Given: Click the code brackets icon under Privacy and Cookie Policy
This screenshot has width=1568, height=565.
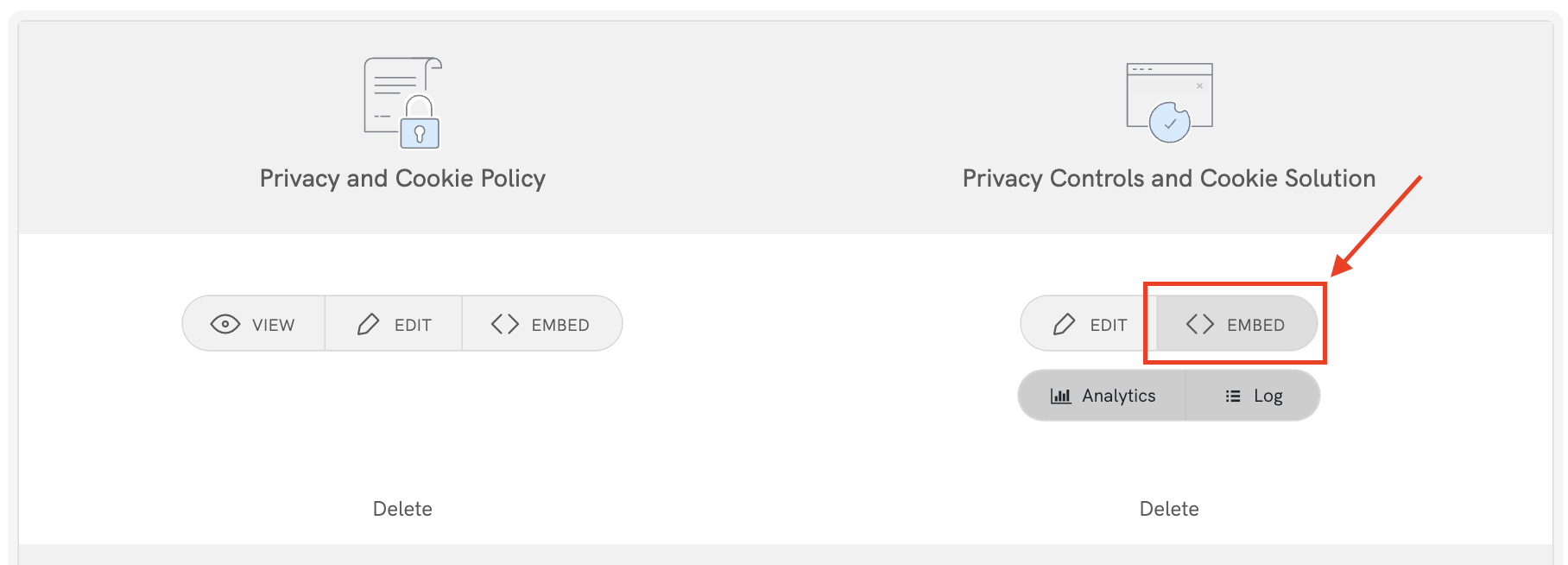Looking at the screenshot, I should [x=505, y=324].
